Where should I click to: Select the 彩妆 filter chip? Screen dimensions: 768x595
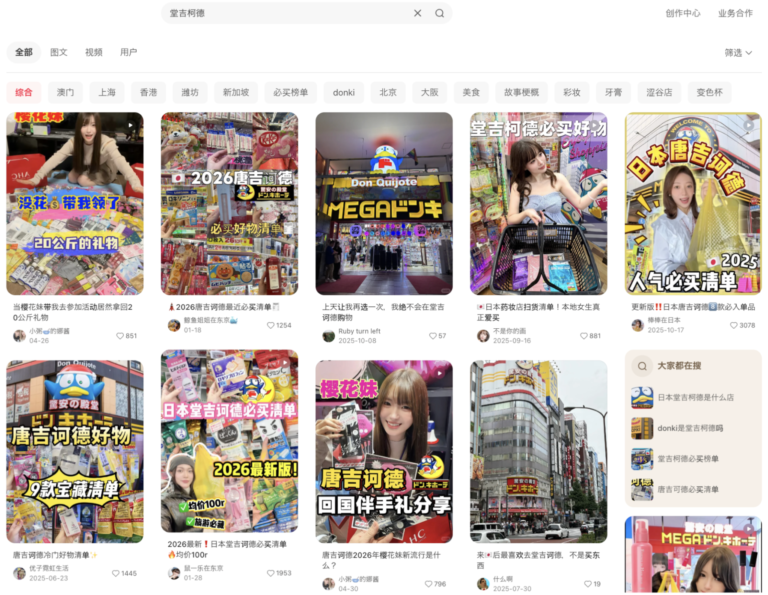click(x=572, y=92)
